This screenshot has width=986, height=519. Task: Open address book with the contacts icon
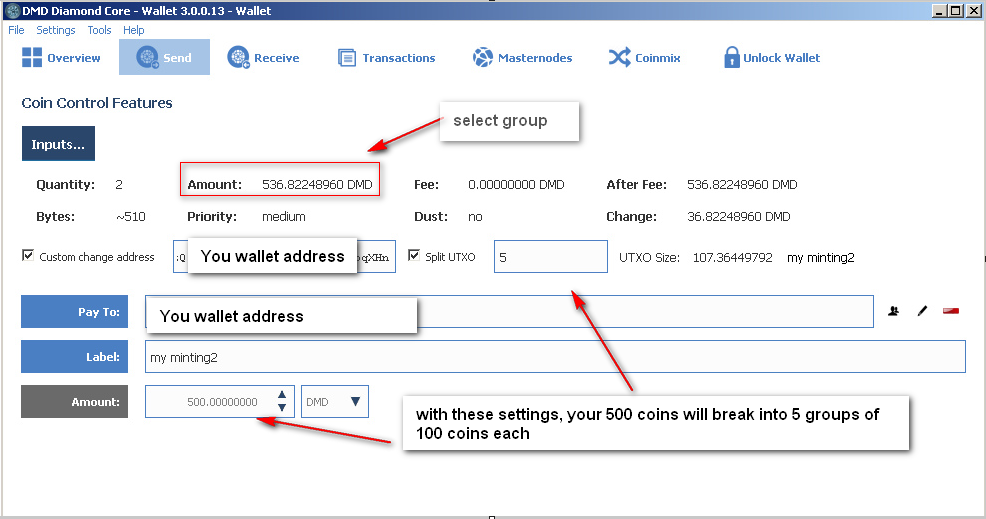point(894,311)
